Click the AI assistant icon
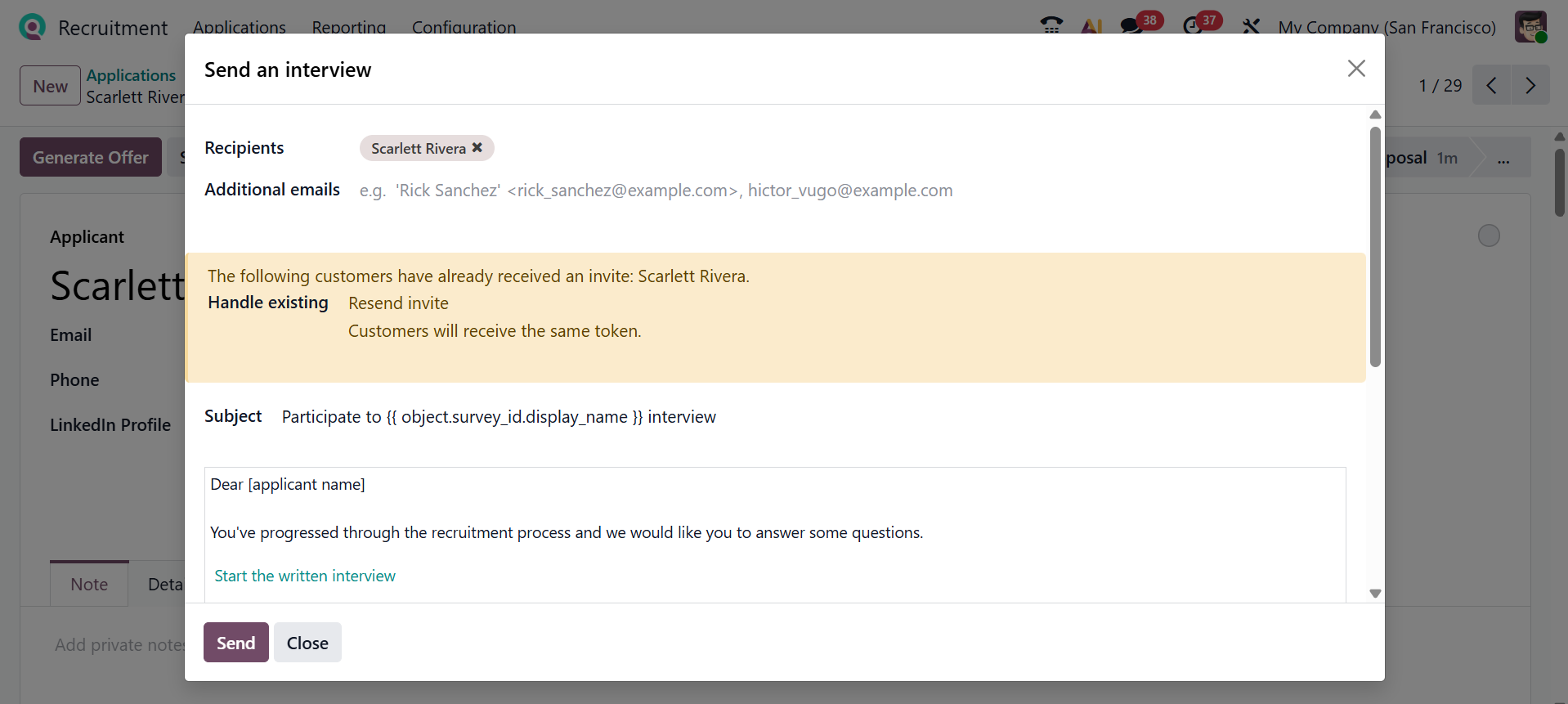 (x=1091, y=26)
